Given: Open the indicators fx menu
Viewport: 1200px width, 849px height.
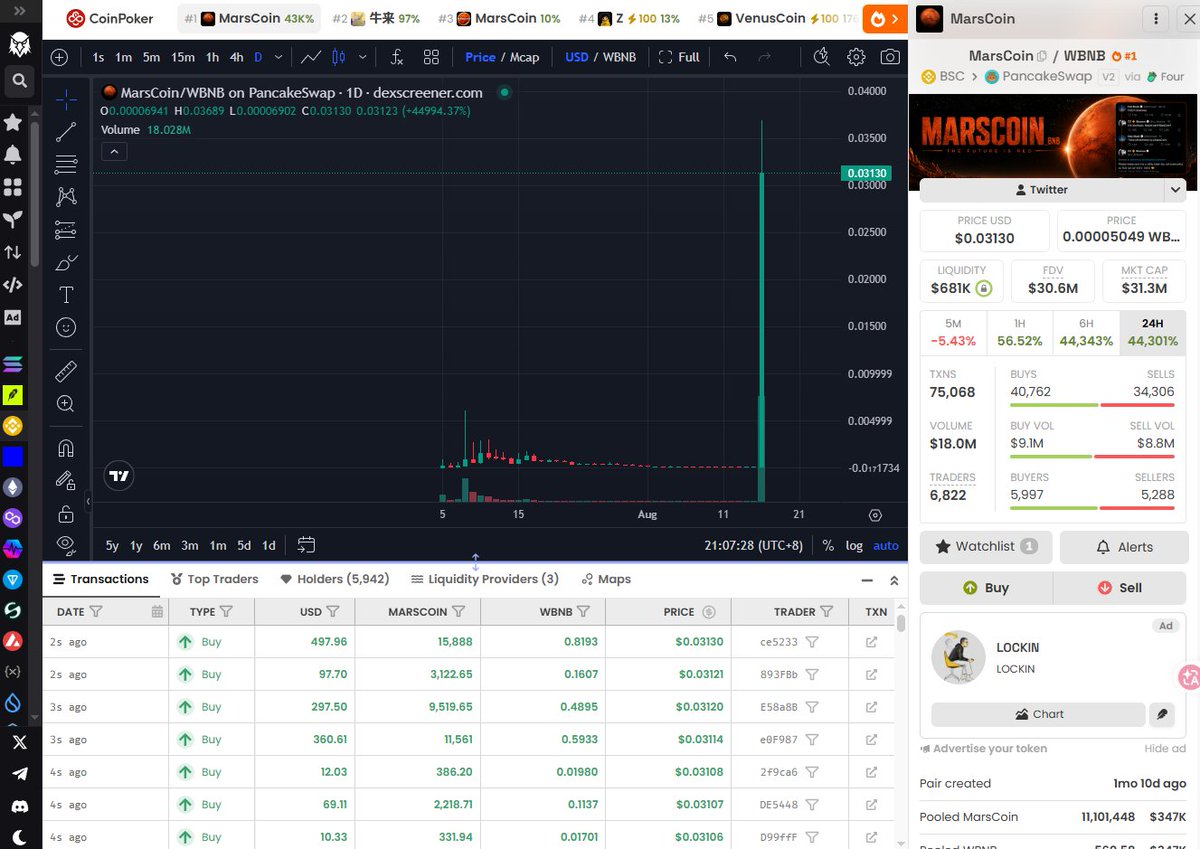Looking at the screenshot, I should (397, 57).
